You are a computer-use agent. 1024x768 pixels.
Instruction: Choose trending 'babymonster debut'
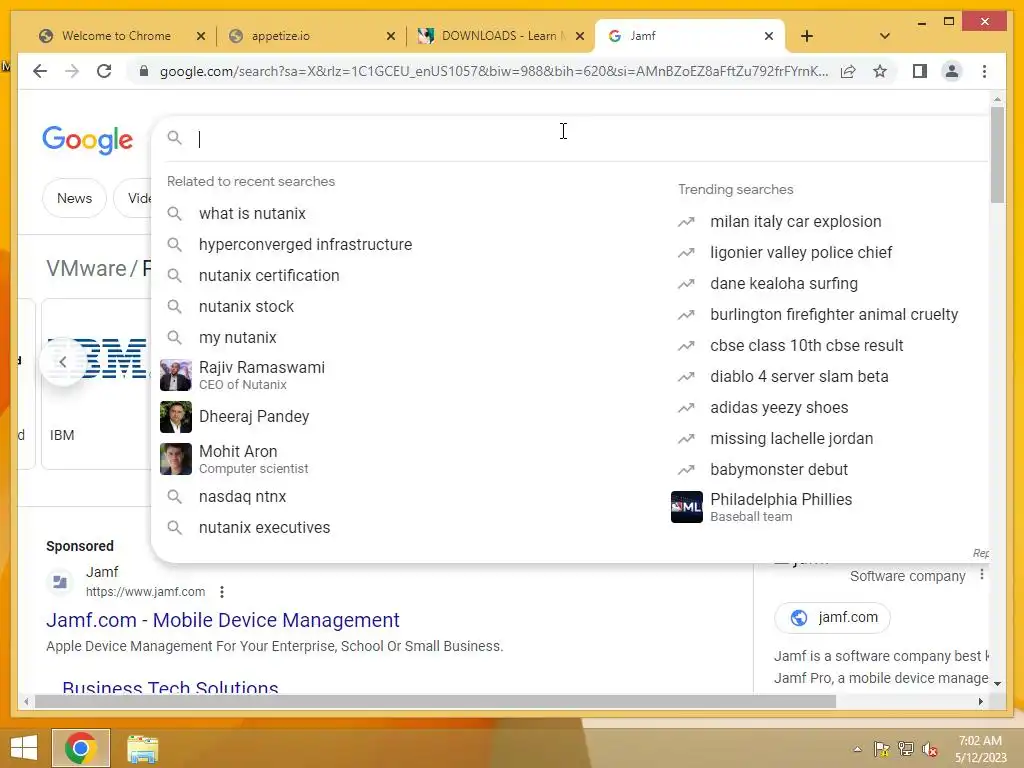coord(779,470)
